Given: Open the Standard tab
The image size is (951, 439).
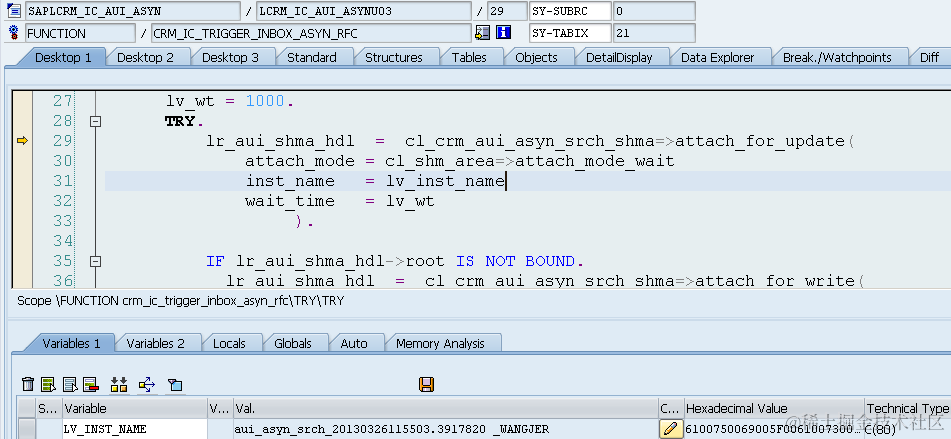Looking at the screenshot, I should pyautogui.click(x=312, y=58).
